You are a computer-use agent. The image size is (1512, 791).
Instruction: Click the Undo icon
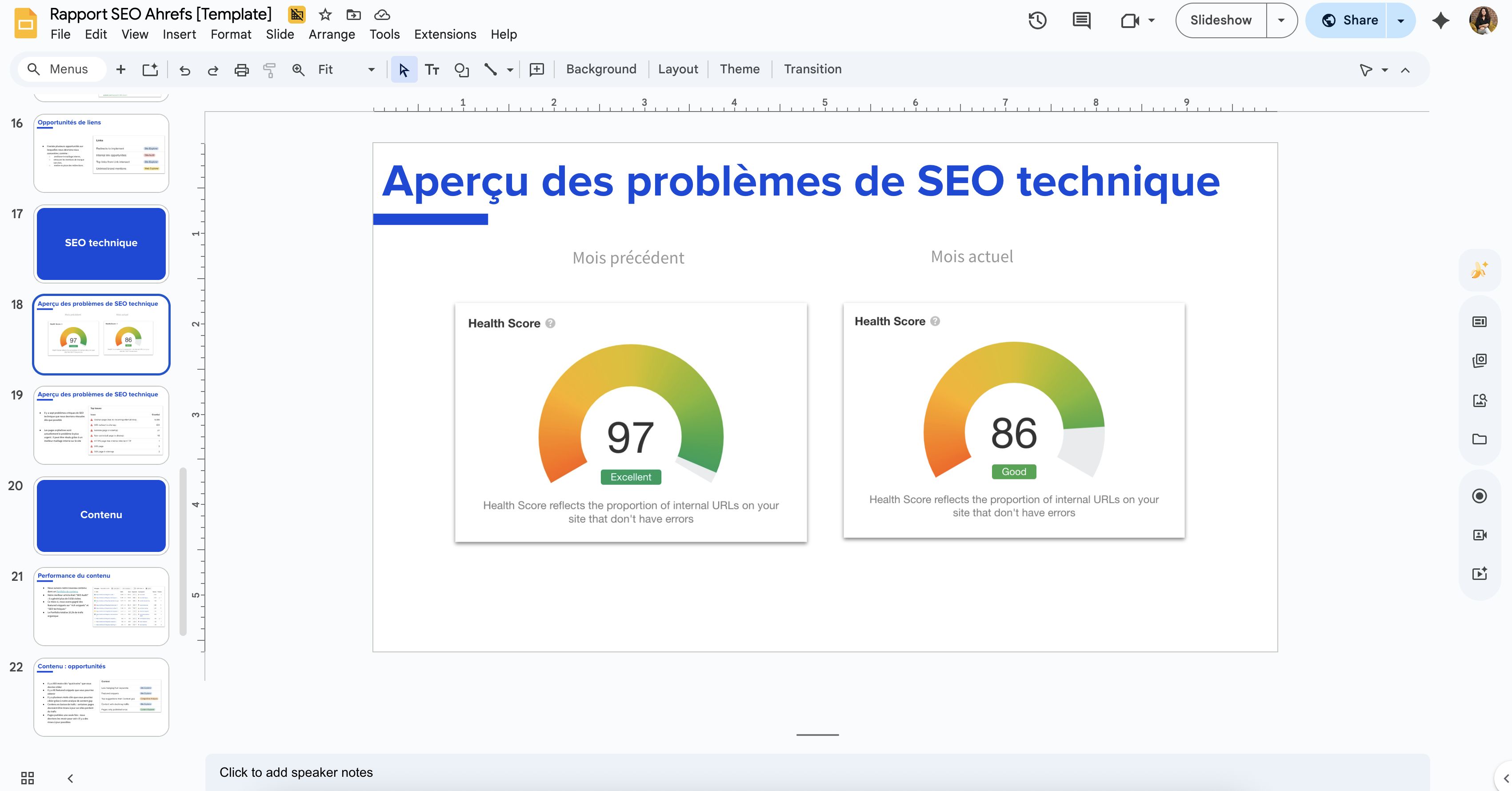(185, 69)
